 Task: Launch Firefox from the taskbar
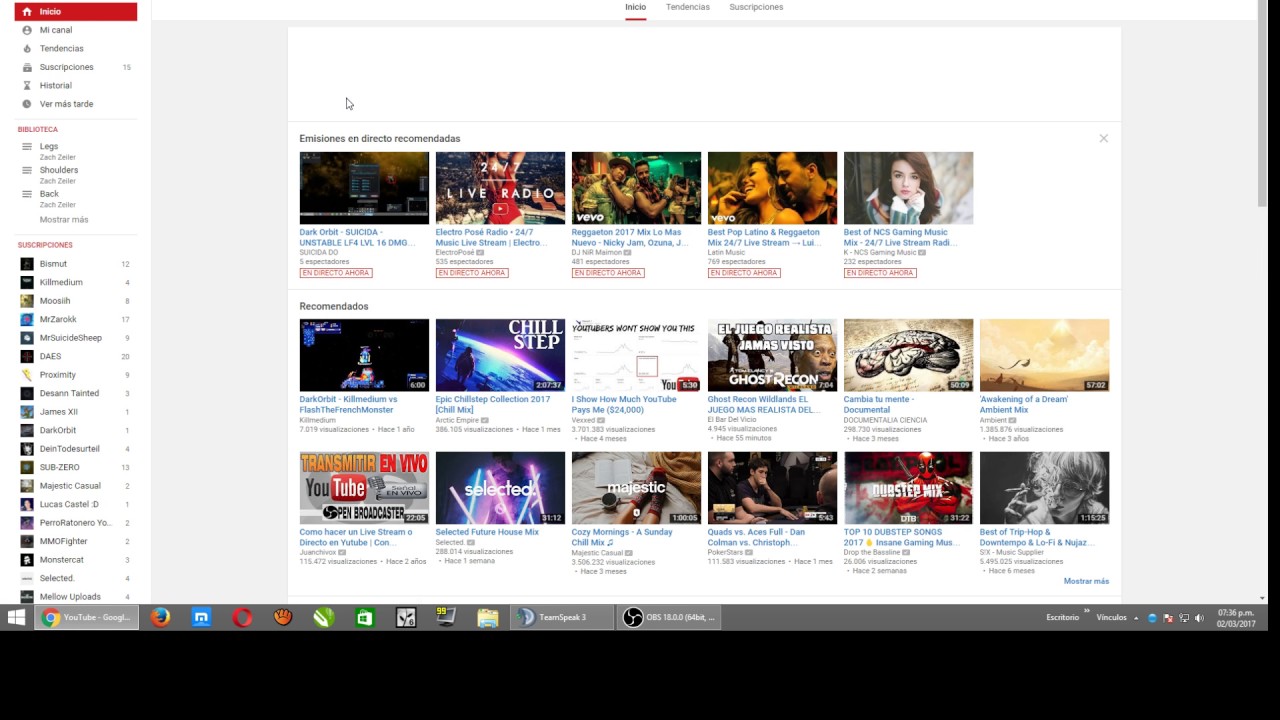[x=160, y=617]
